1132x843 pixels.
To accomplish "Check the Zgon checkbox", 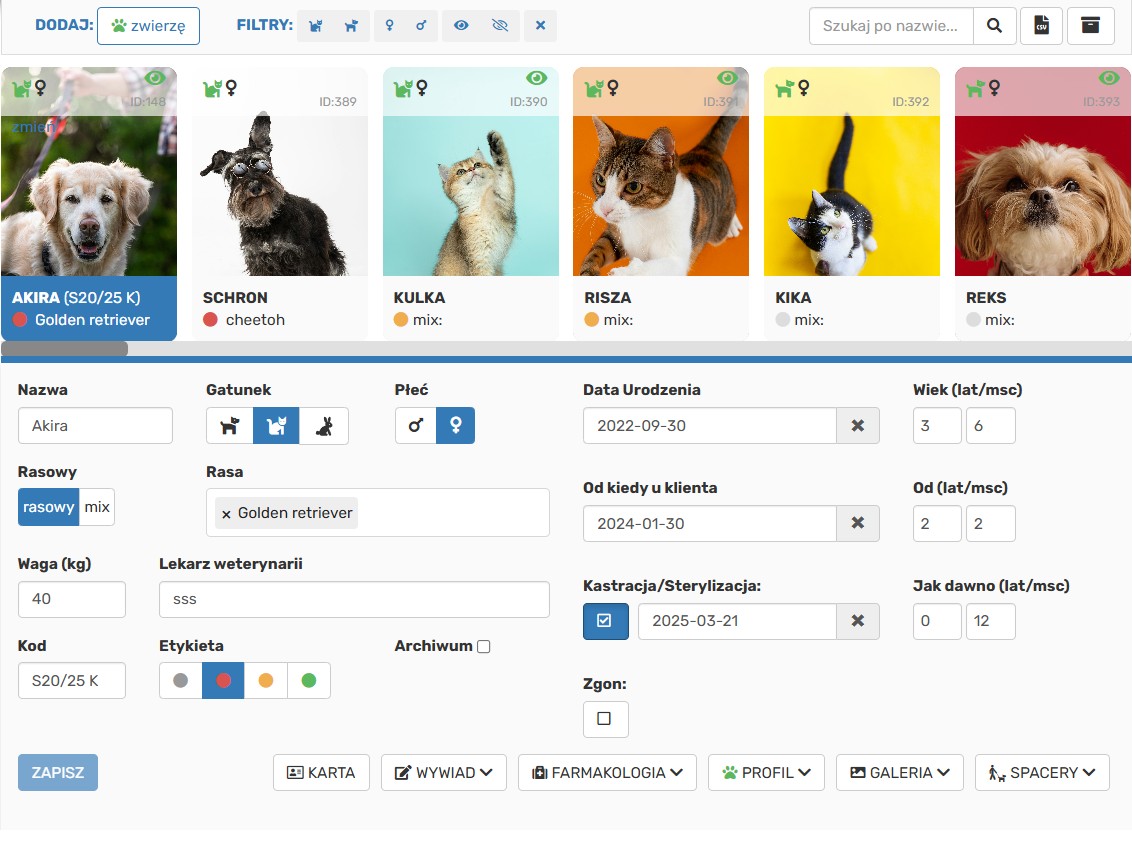I will click(x=604, y=719).
